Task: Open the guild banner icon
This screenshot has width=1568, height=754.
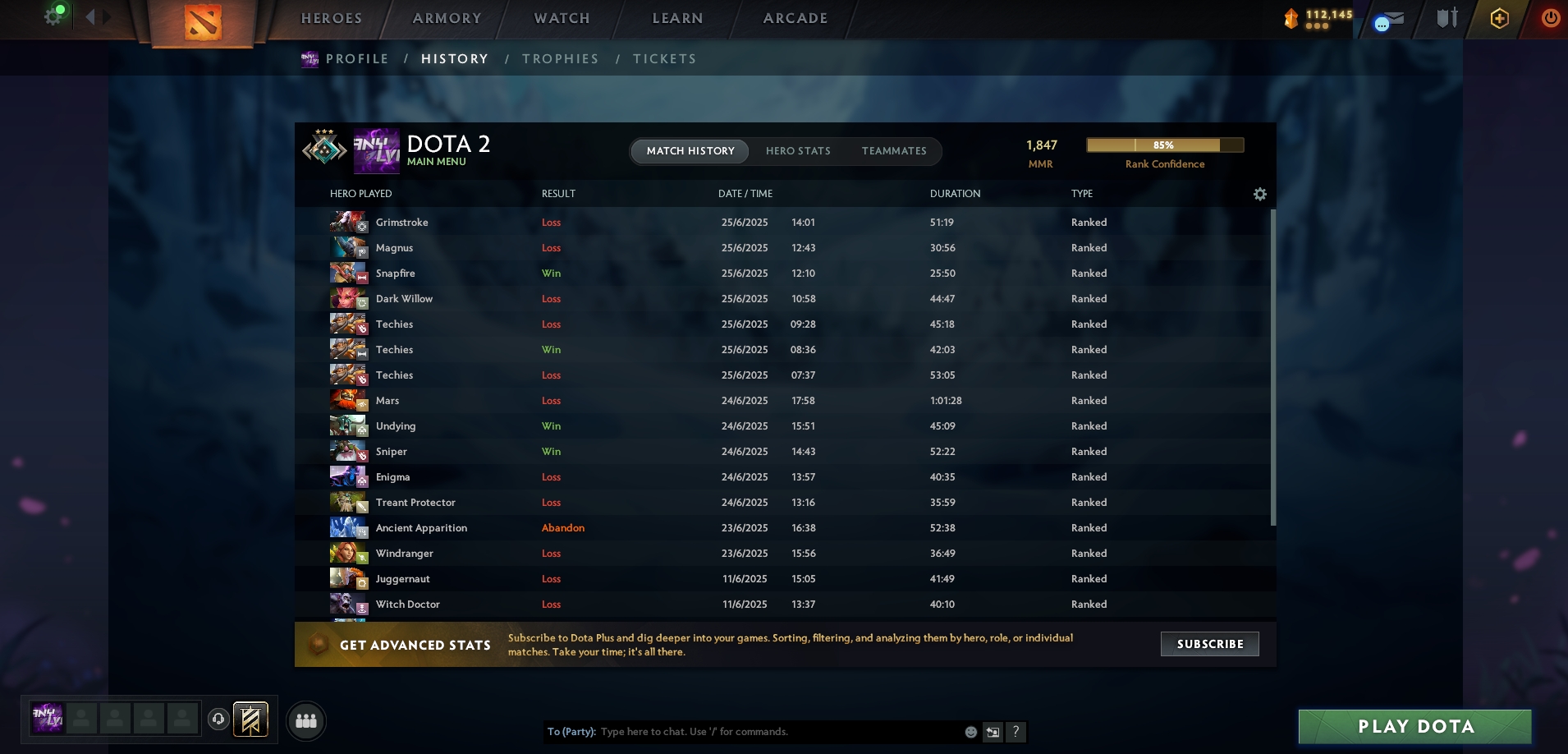Action: pyautogui.click(x=250, y=720)
